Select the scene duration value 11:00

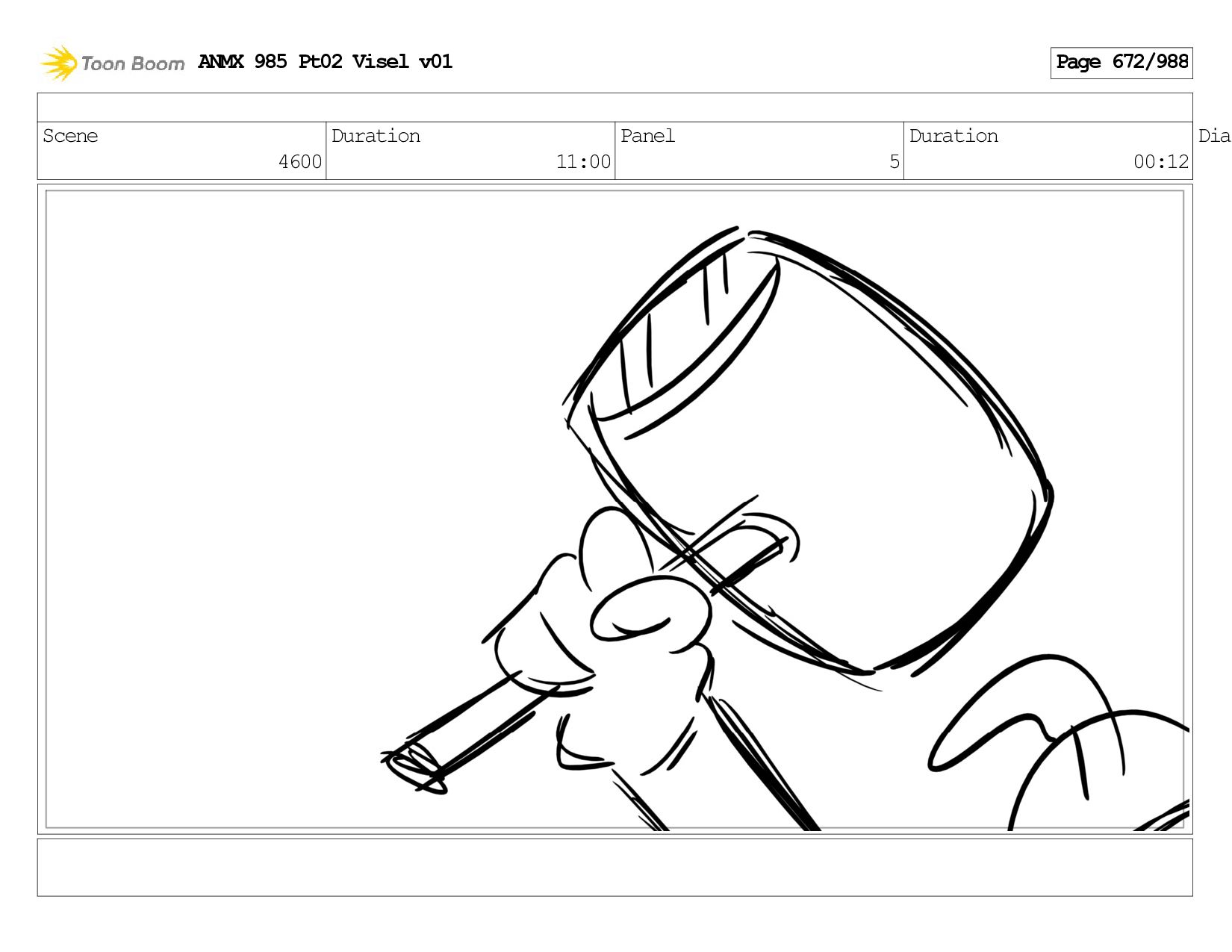(583, 162)
